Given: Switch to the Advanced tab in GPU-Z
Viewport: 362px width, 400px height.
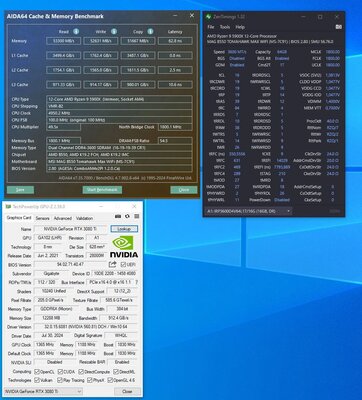Looking at the screenshot, I should click(63, 218).
